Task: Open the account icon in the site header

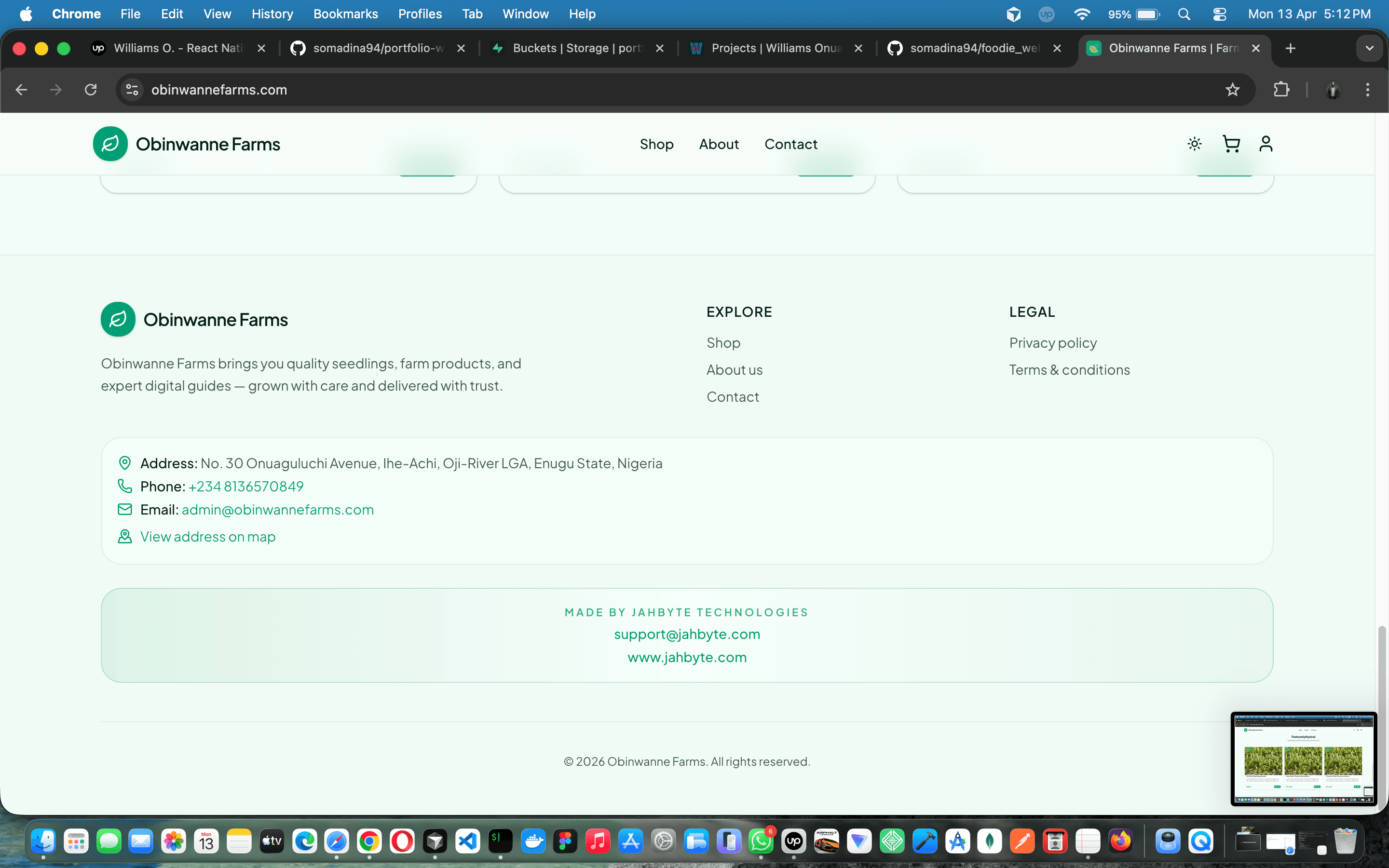Action: pos(1266,144)
